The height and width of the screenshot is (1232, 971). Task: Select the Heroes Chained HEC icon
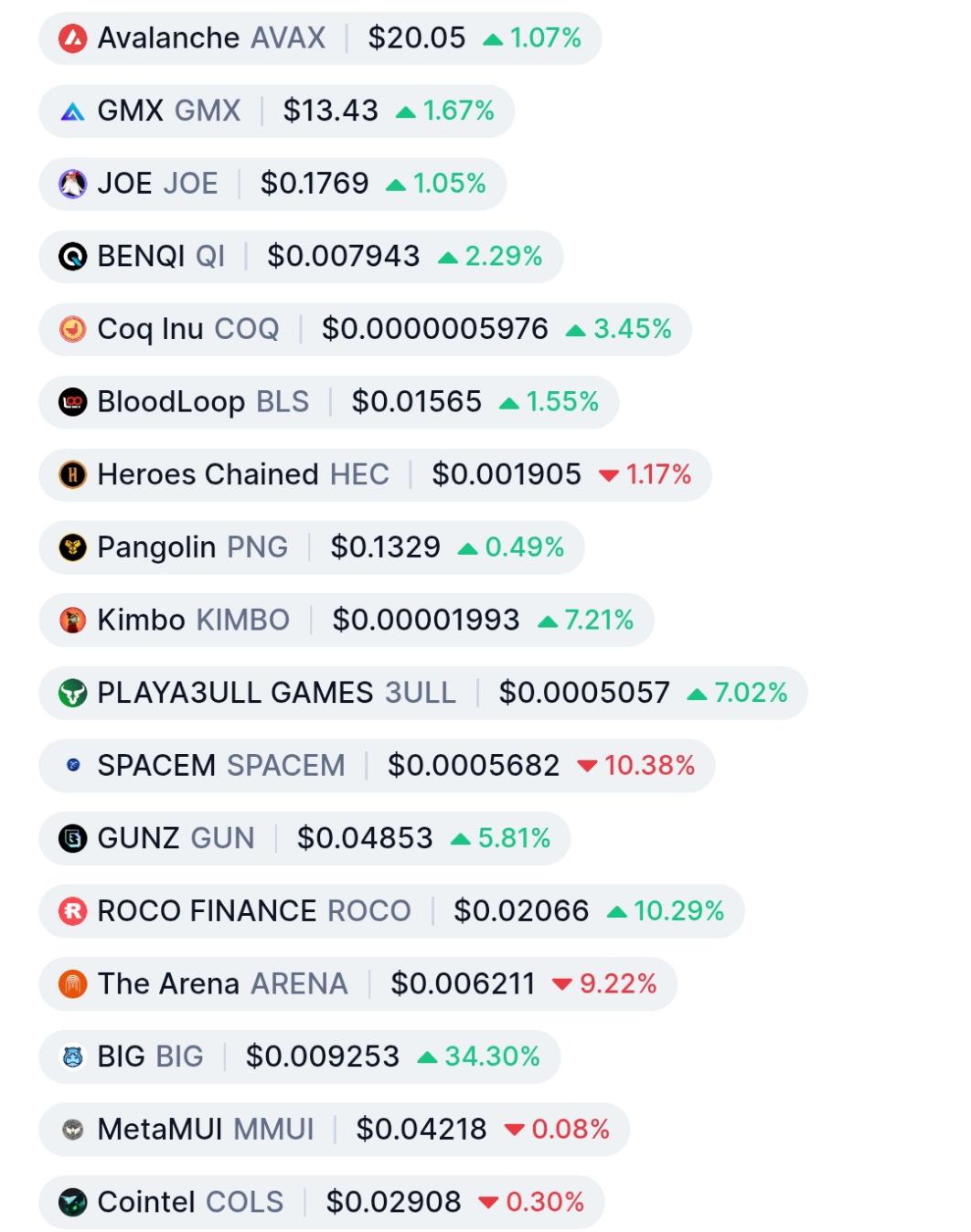pos(72,475)
